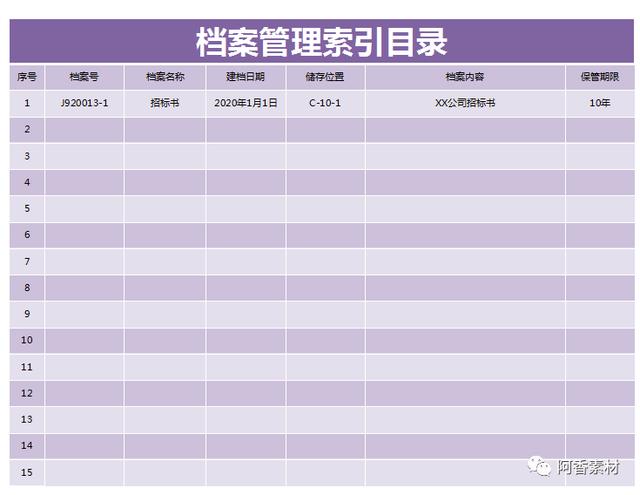Click the row number 5 cell
The image size is (640, 495).
27,209
